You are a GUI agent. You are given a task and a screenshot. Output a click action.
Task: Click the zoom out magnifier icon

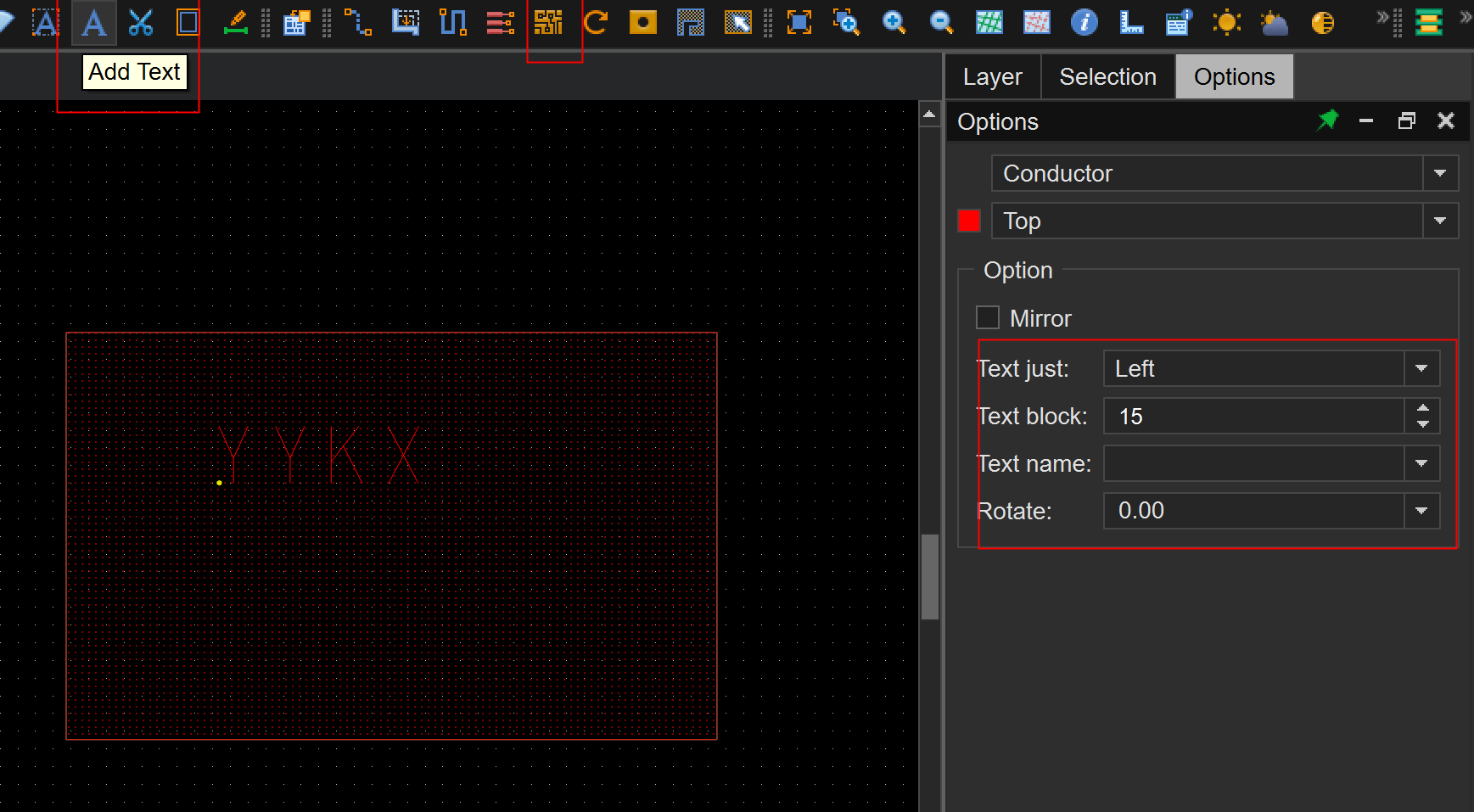tap(941, 23)
